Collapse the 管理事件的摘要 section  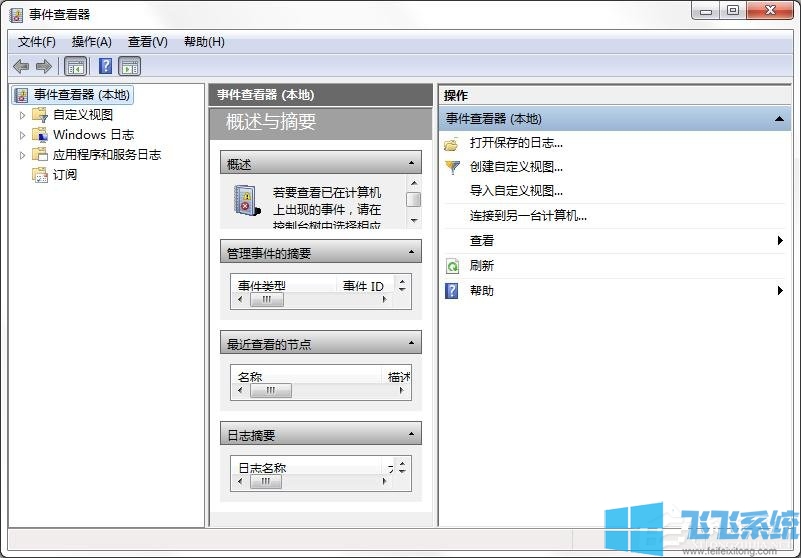coord(411,253)
